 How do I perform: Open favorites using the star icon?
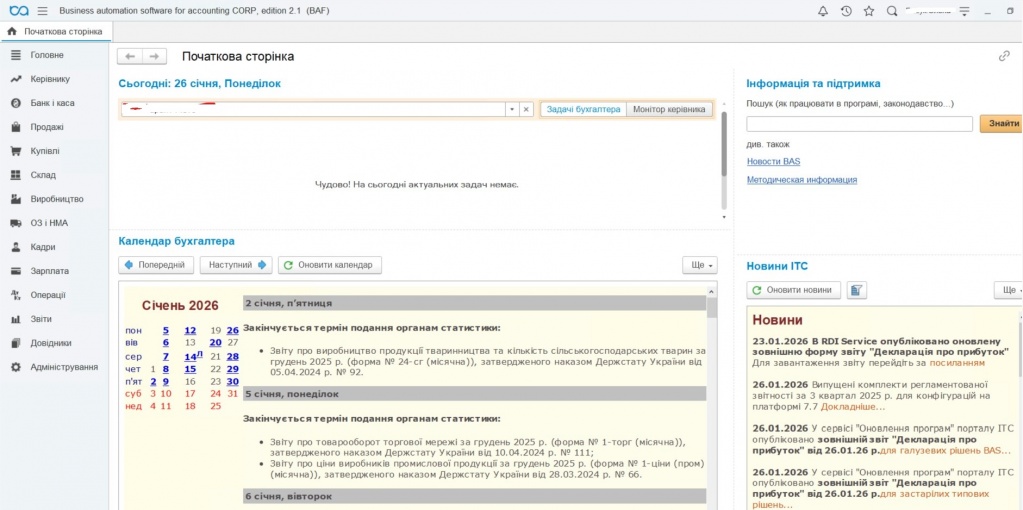tap(868, 11)
